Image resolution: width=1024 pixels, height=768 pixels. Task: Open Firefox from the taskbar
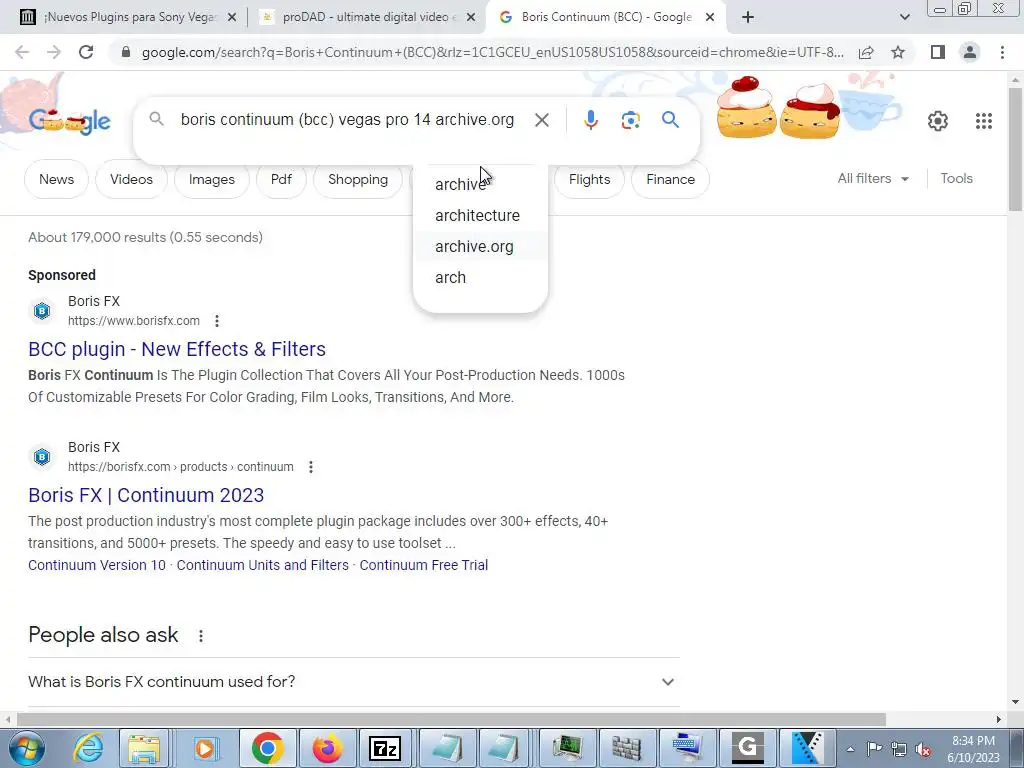[x=327, y=748]
